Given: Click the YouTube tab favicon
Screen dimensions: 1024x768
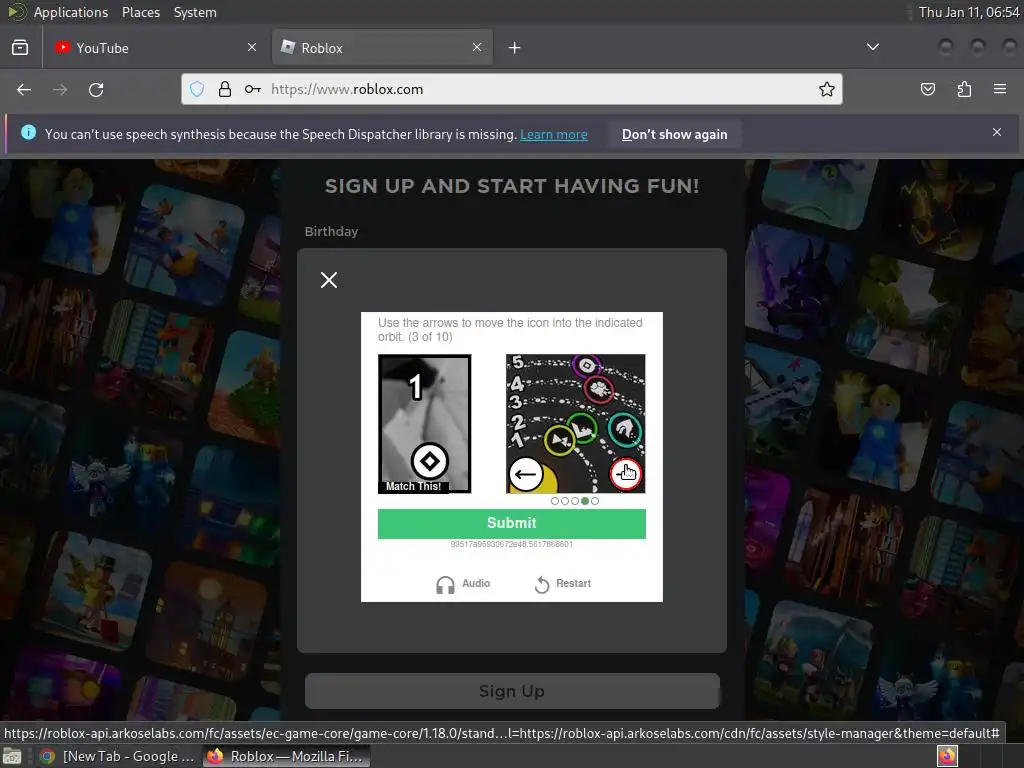Looking at the screenshot, I should pyautogui.click(x=62, y=47).
